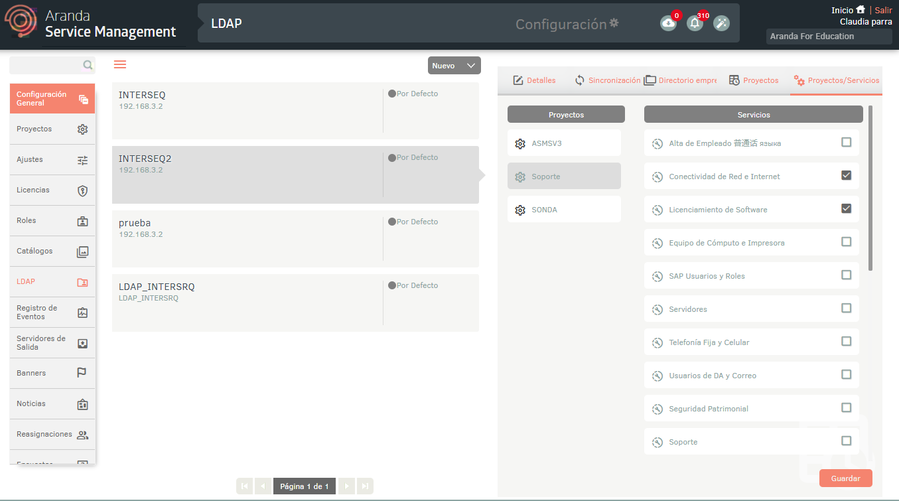Click the Salir link

tap(883, 10)
